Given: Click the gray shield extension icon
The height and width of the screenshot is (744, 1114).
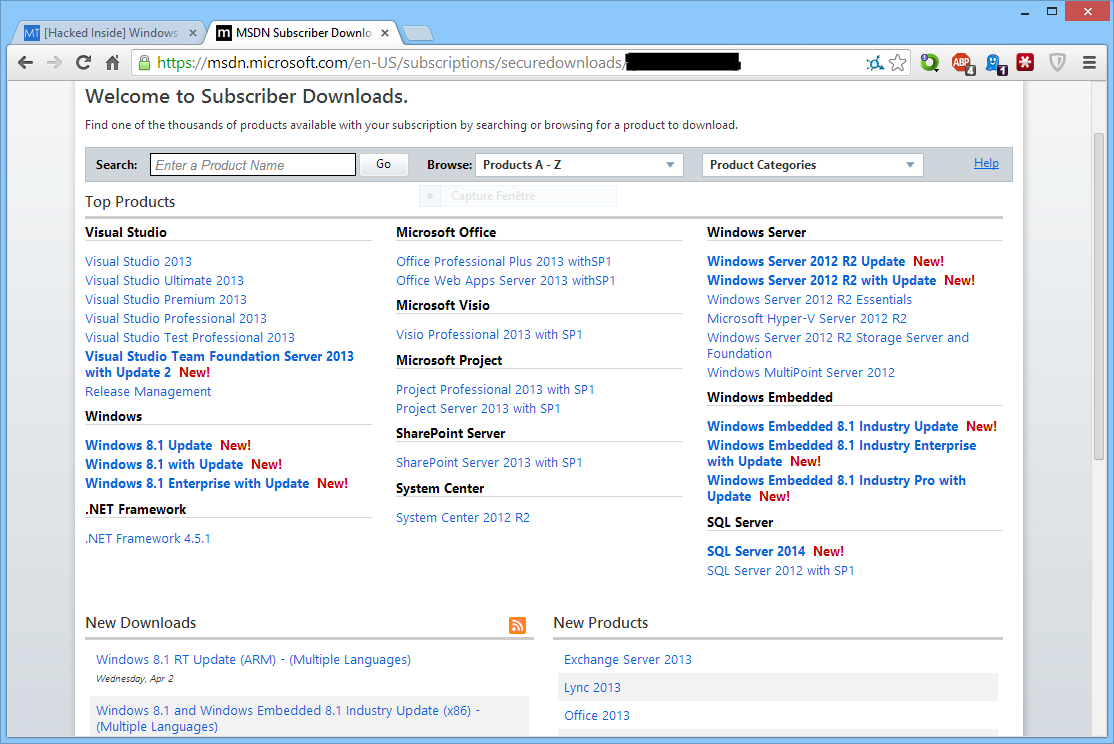Looking at the screenshot, I should pos(1057,63).
